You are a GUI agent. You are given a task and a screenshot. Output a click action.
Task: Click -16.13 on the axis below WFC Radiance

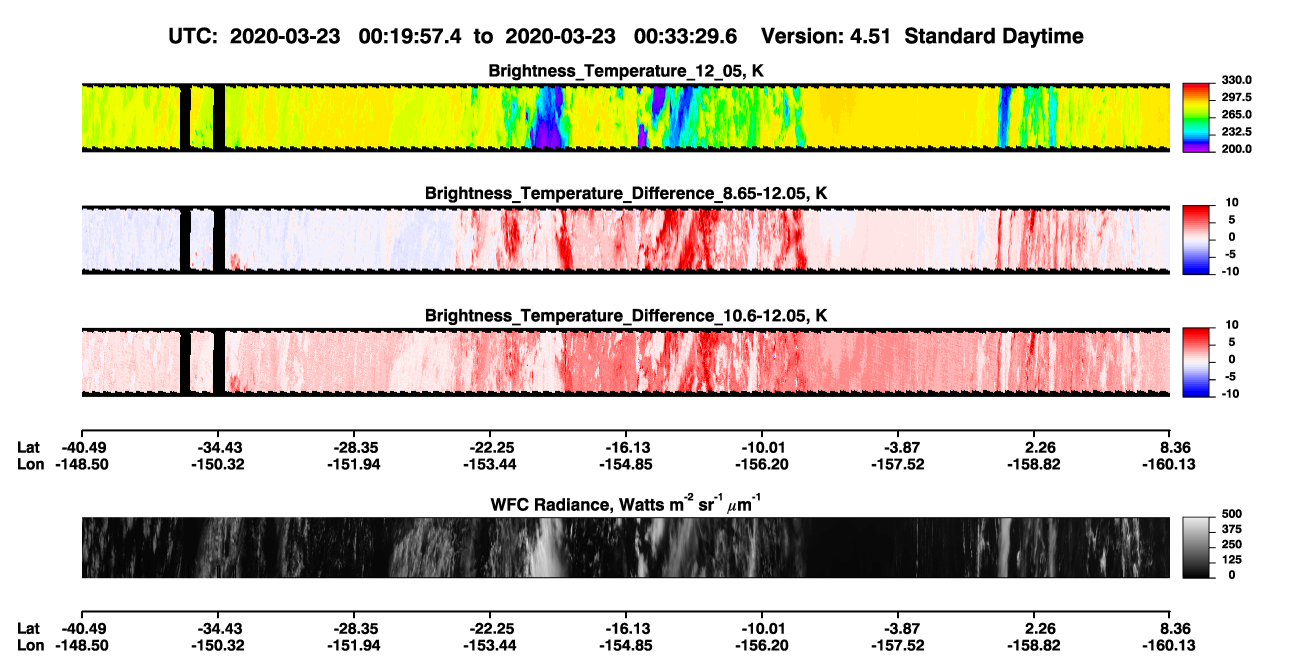[625, 630]
